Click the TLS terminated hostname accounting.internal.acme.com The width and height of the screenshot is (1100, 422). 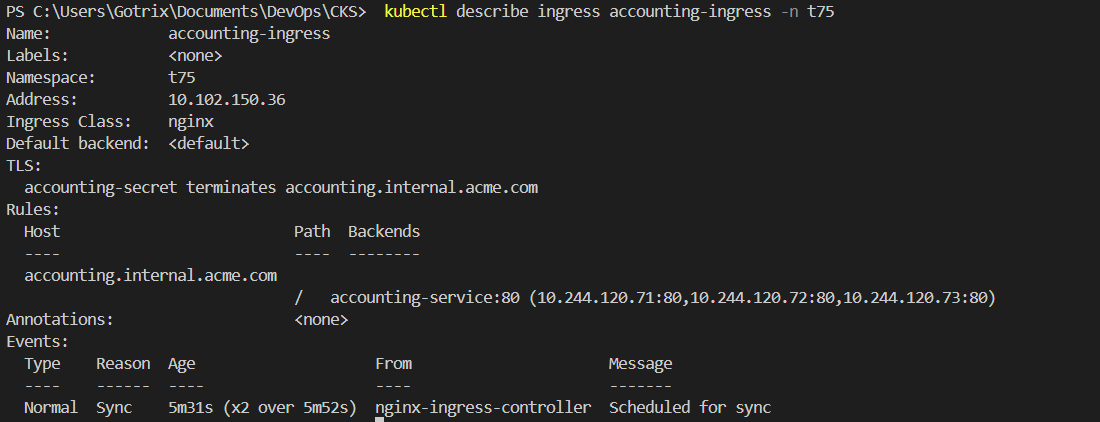412,188
